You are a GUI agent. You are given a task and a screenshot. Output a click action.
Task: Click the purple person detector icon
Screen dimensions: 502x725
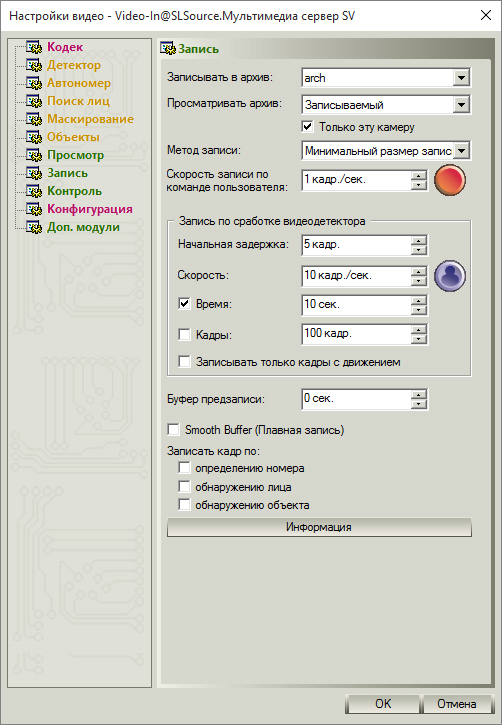tap(450, 276)
